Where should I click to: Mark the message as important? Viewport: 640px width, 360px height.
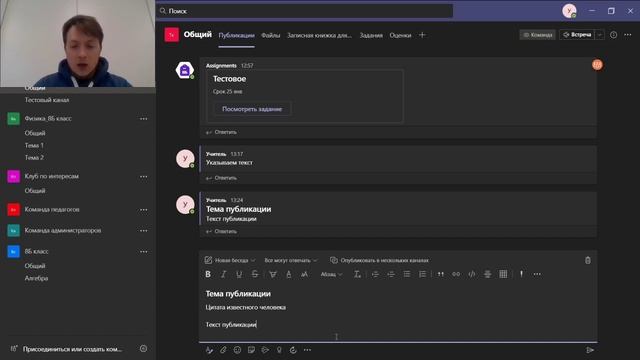tap(521, 274)
